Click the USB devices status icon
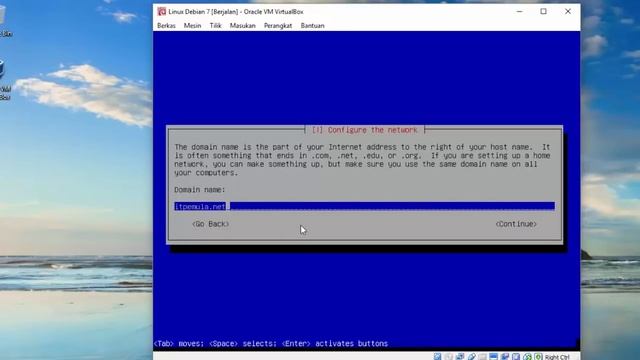This screenshot has width=640, height=360. pos(471,356)
